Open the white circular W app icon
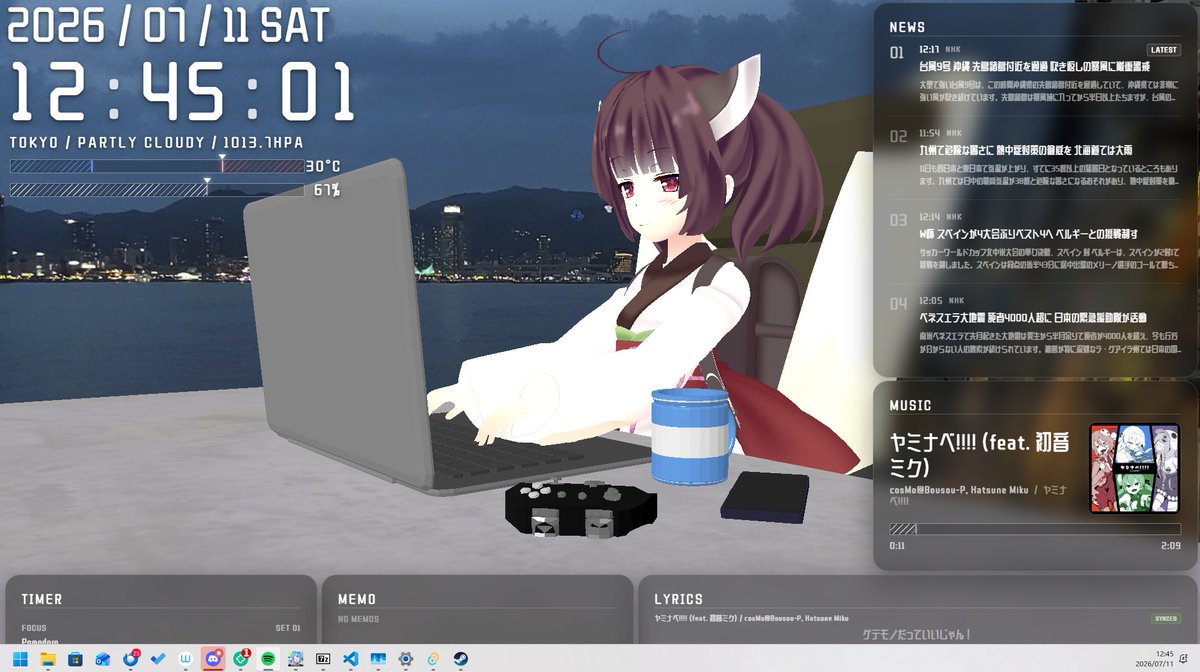 coord(186,659)
